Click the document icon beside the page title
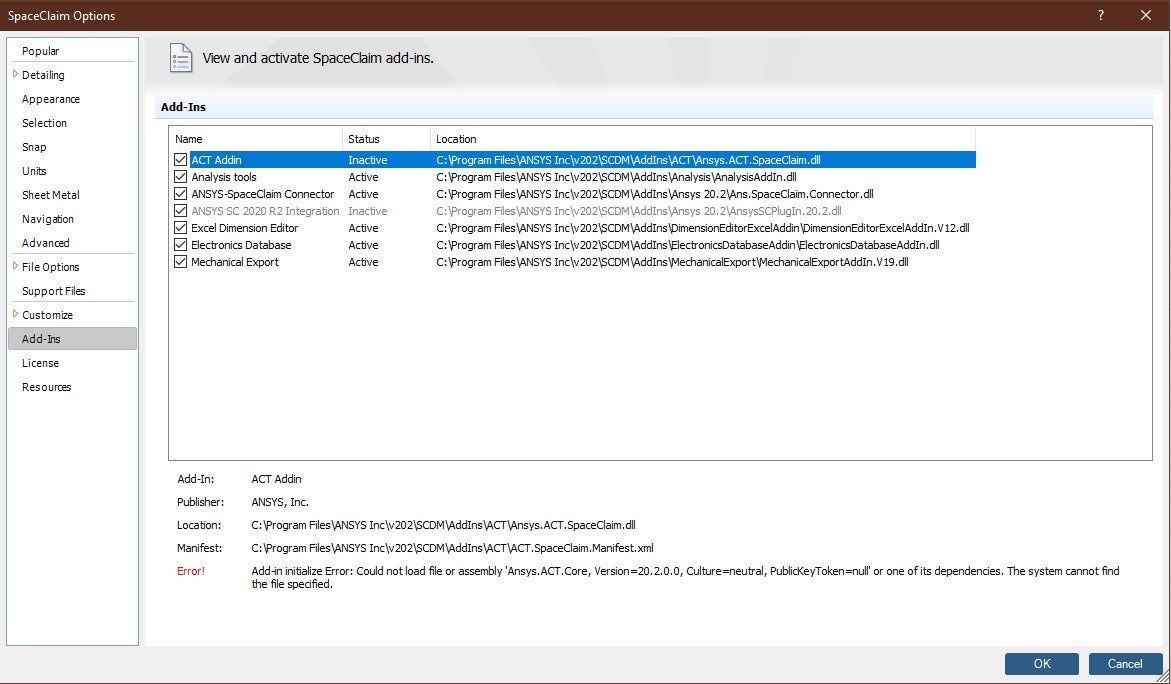1171x684 pixels. tap(181, 57)
